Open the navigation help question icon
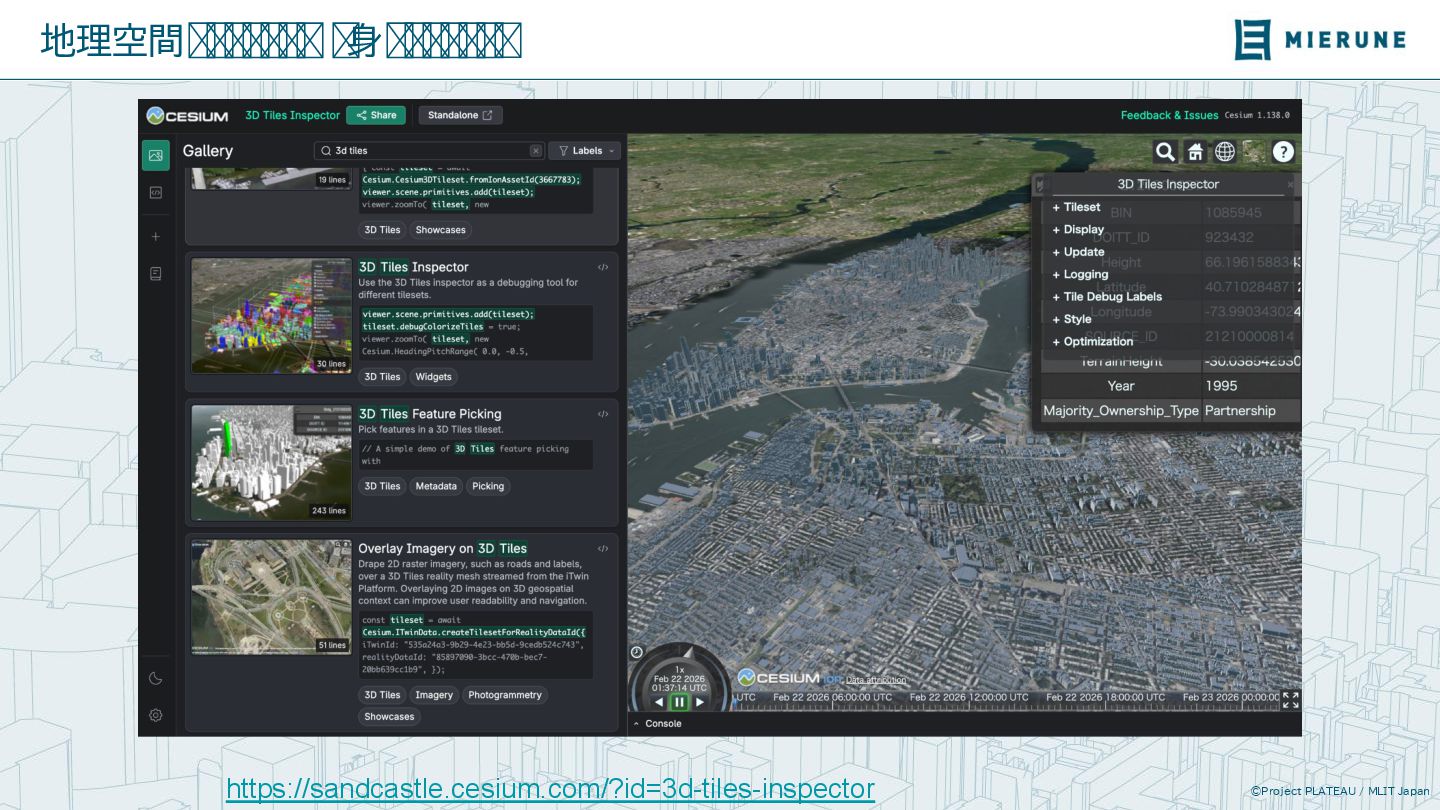Image resolution: width=1440 pixels, height=810 pixels. coord(1283,152)
